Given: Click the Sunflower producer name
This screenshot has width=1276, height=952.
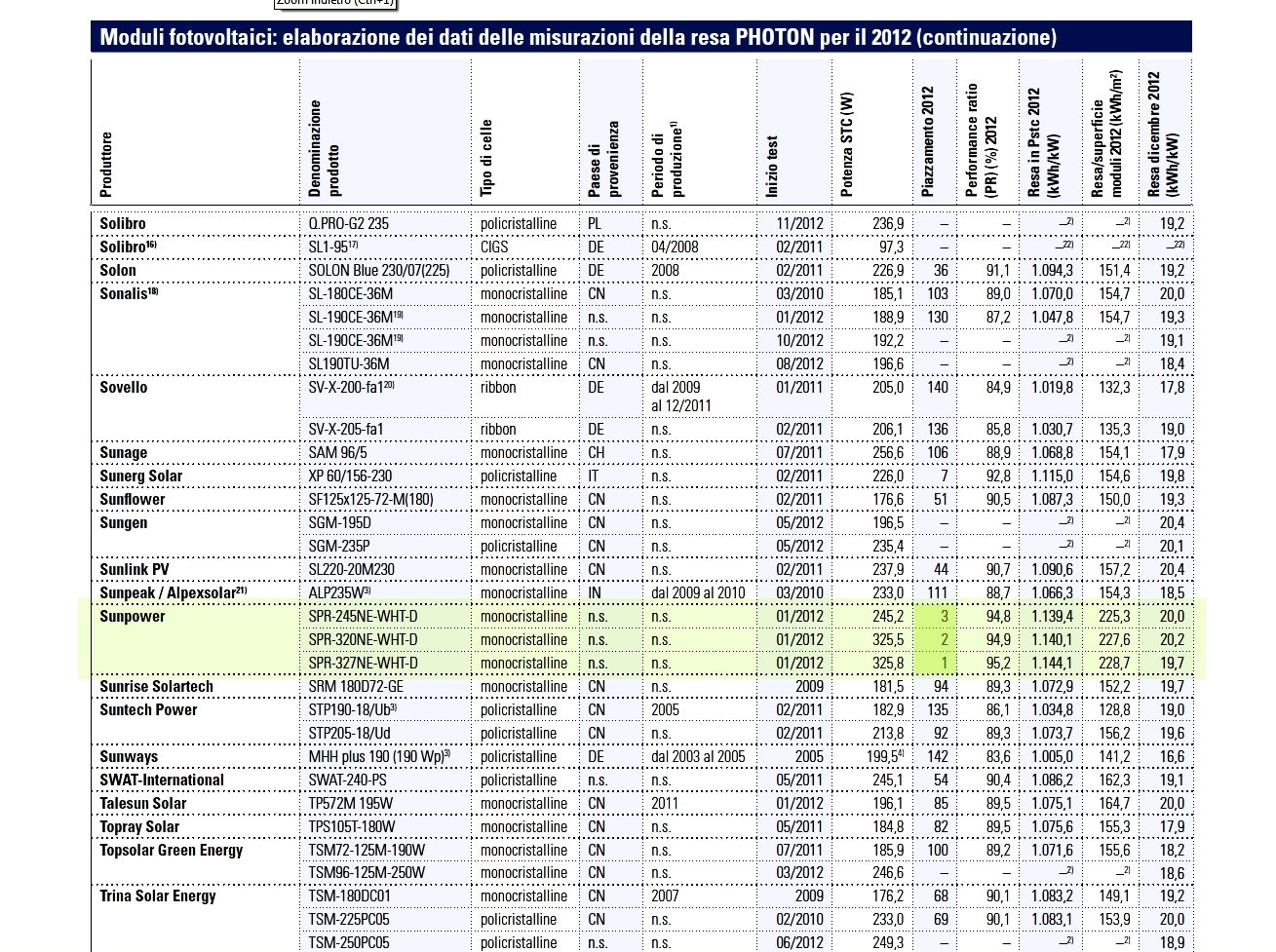Looking at the screenshot, I should click(x=133, y=500).
